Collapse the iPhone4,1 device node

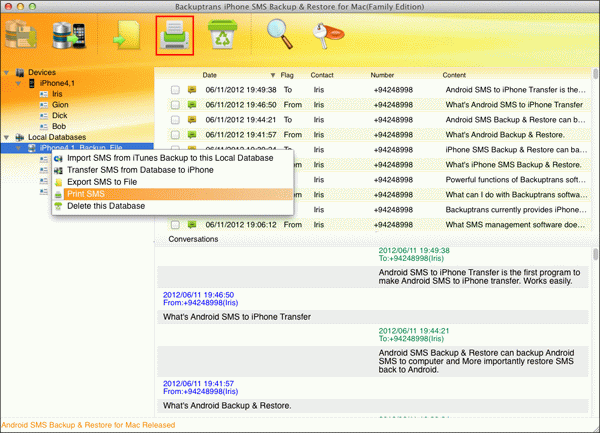[18, 83]
